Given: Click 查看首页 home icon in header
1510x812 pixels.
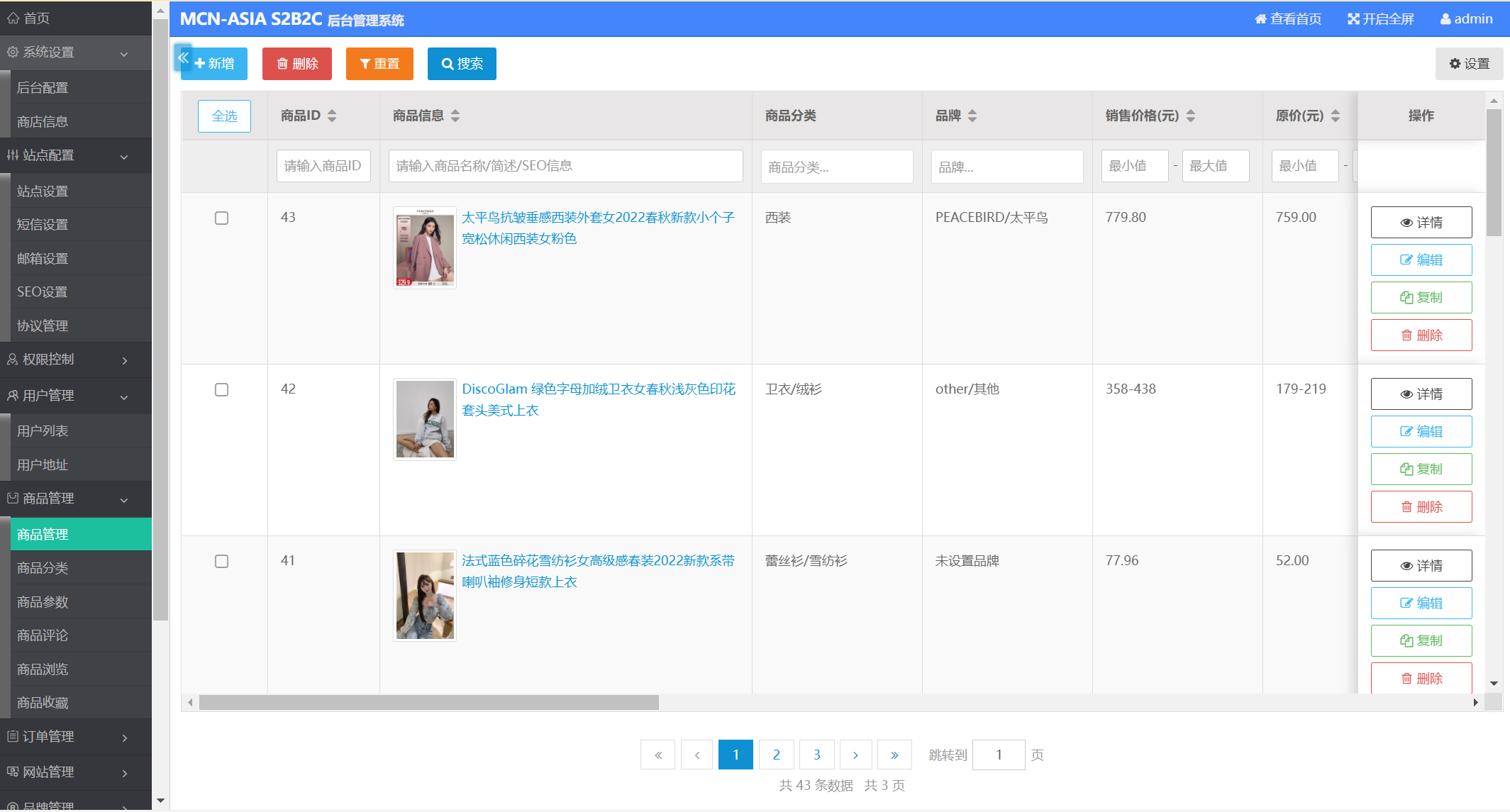Looking at the screenshot, I should [1260, 19].
